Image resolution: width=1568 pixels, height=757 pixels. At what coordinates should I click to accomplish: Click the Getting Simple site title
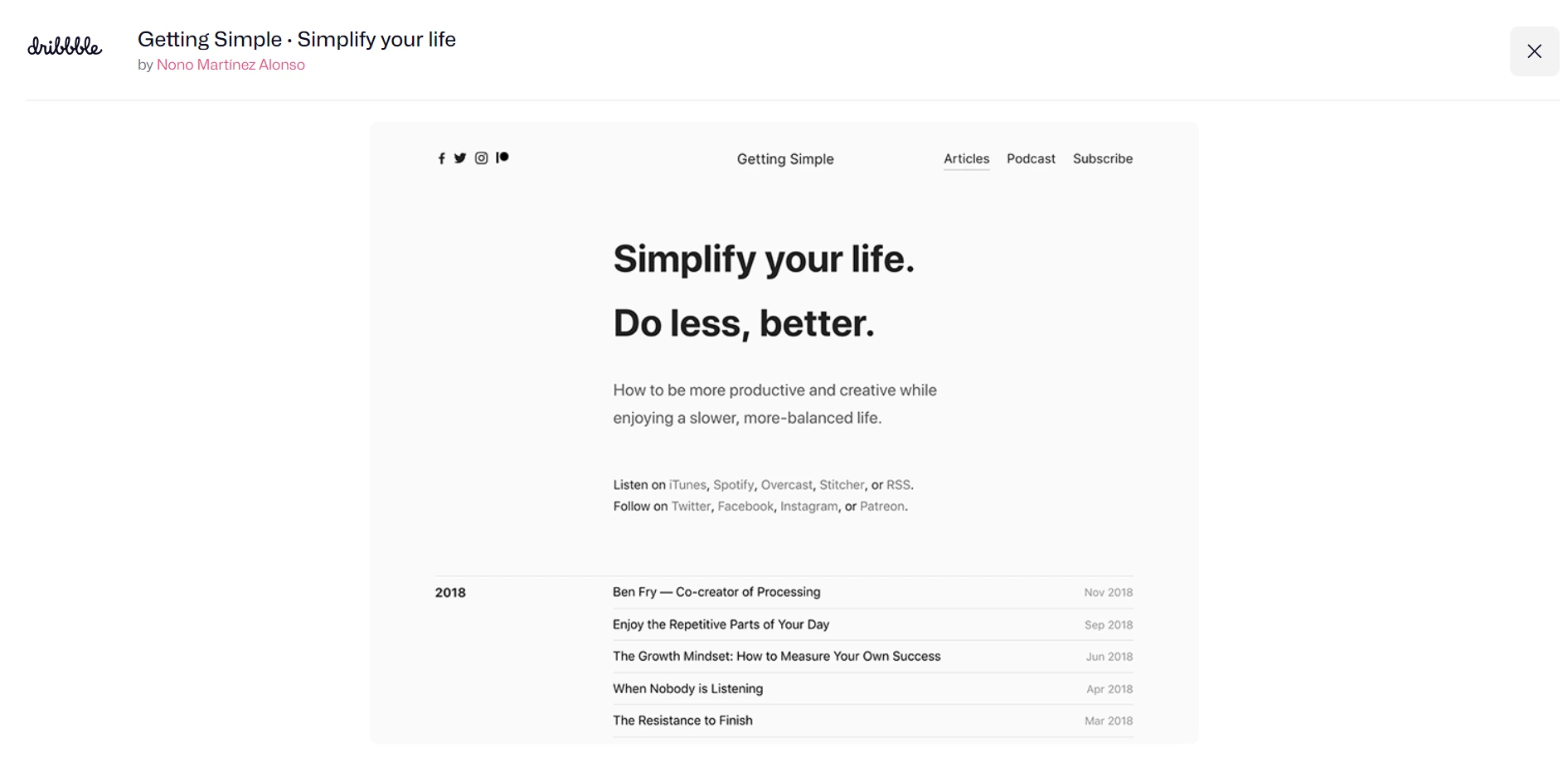tap(785, 159)
